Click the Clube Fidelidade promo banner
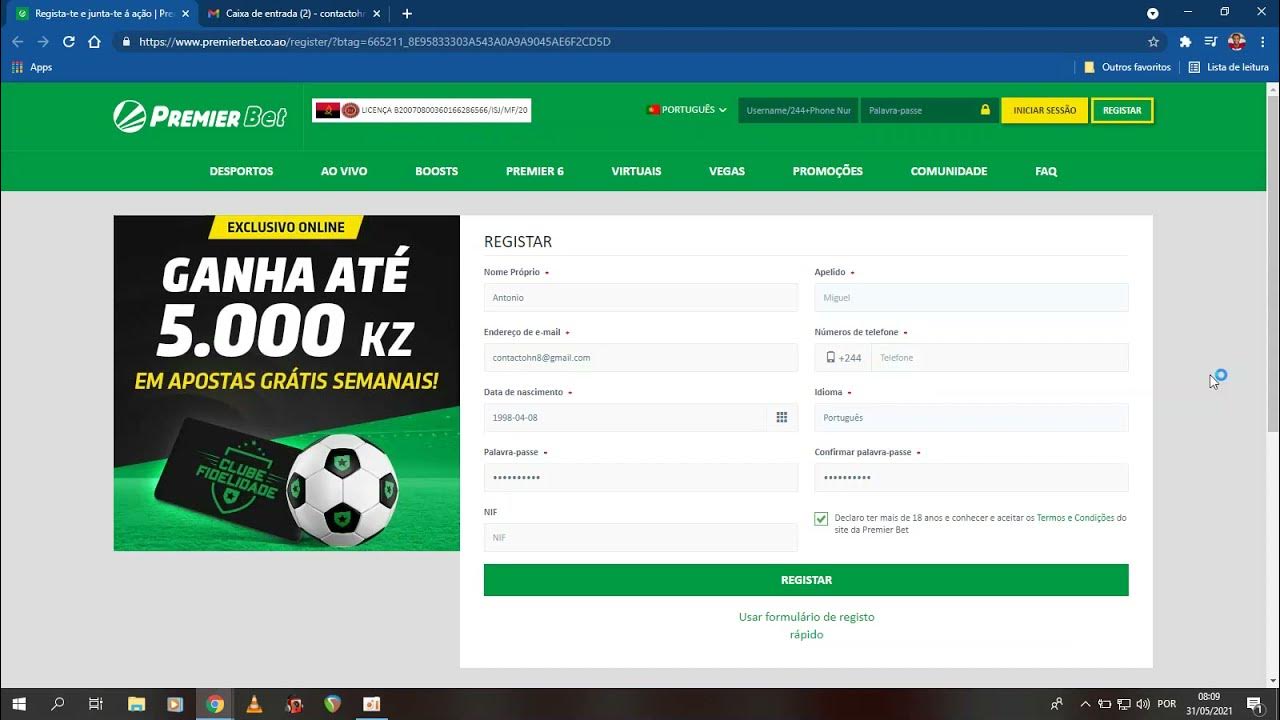Screen dimensions: 1280x720 point(287,383)
